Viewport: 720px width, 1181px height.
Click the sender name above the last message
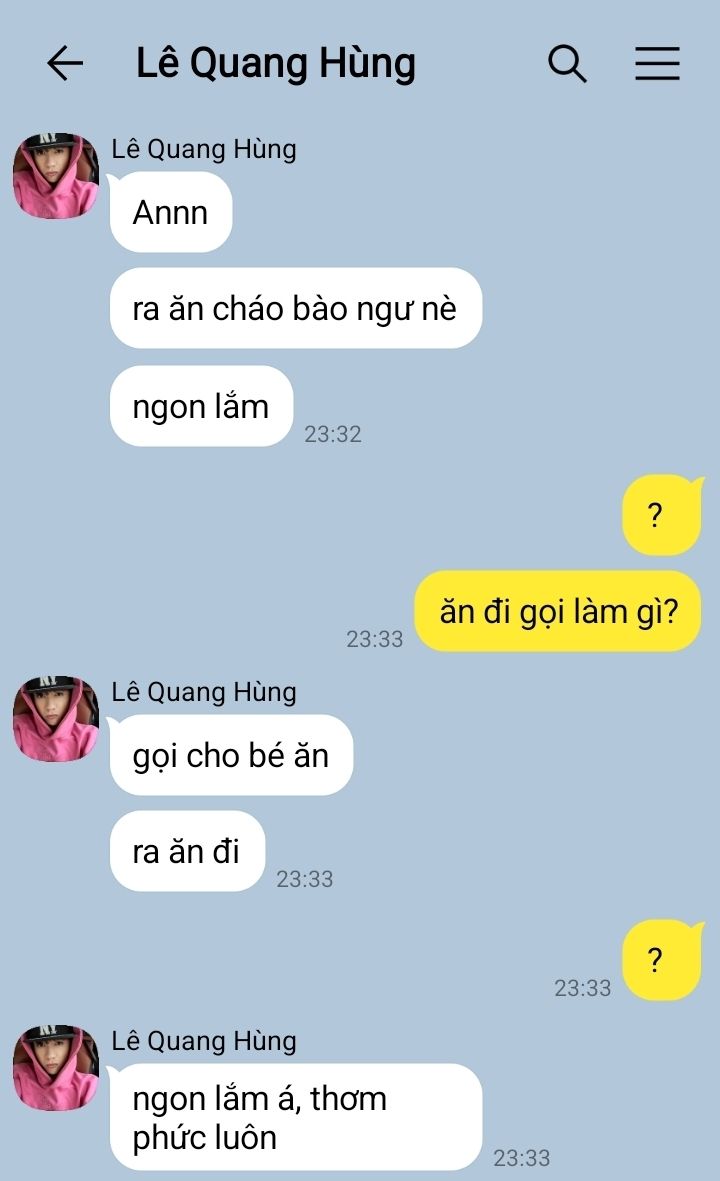(x=204, y=1041)
